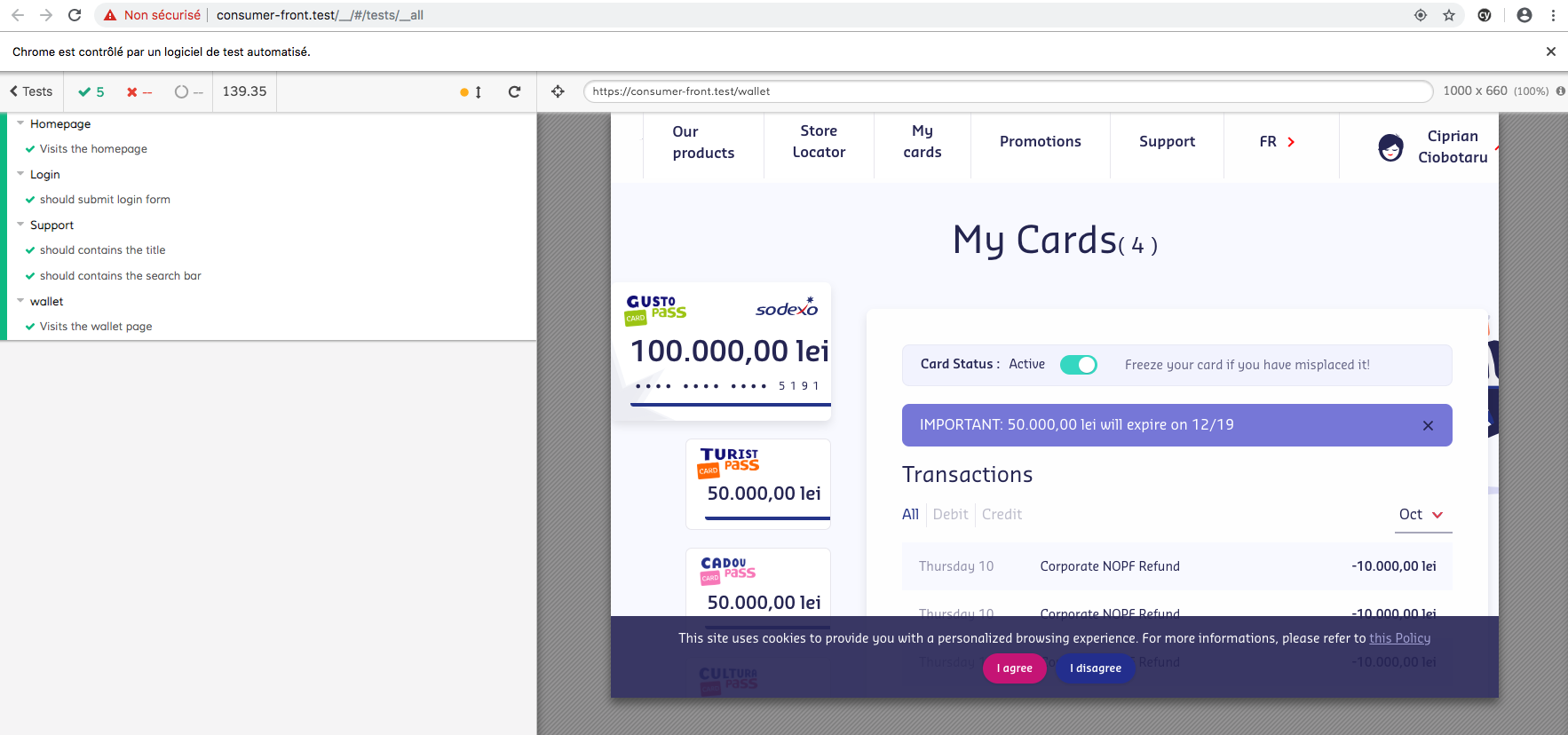Click the Chrome forward arrow

coord(46,15)
